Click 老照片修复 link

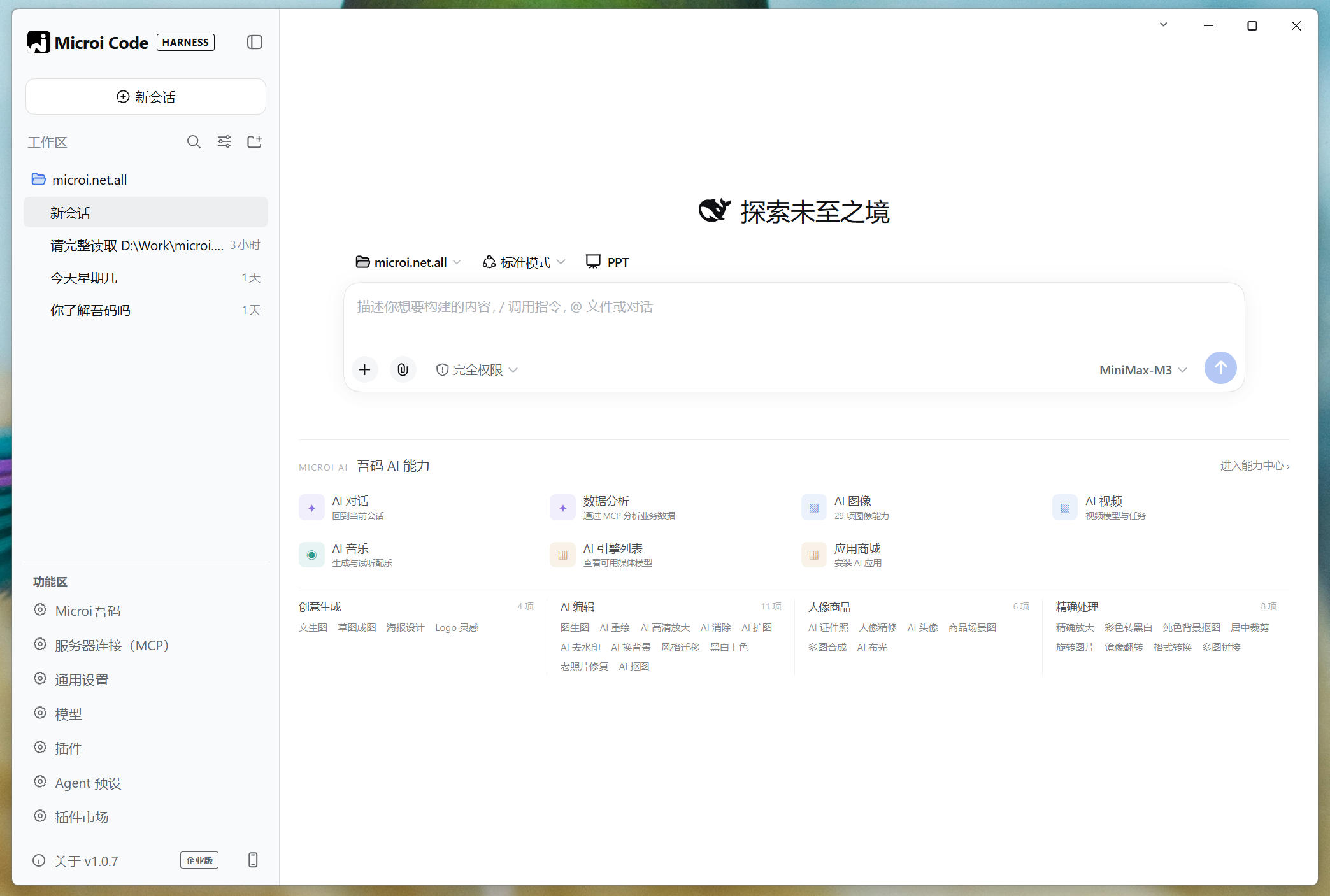(x=584, y=666)
